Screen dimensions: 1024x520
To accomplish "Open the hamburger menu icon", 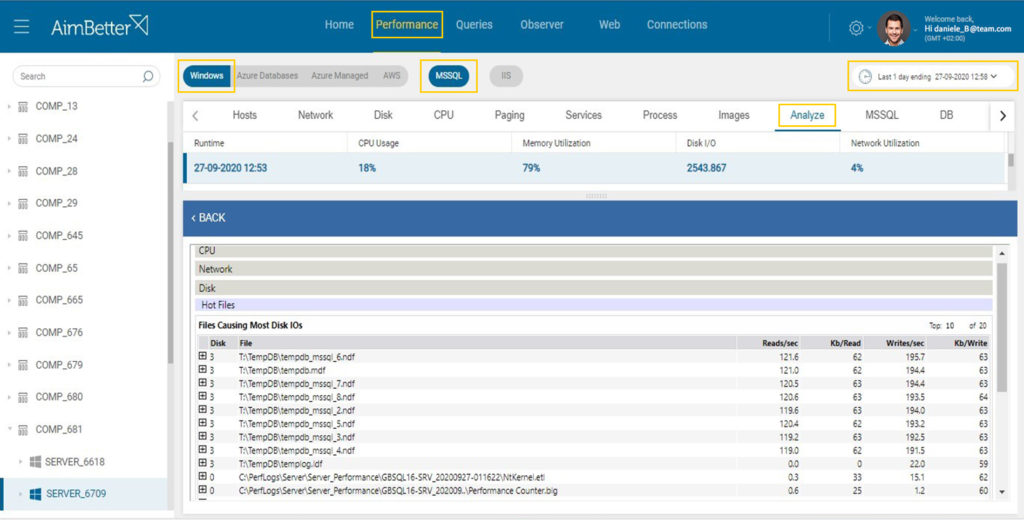I will pos(22,27).
